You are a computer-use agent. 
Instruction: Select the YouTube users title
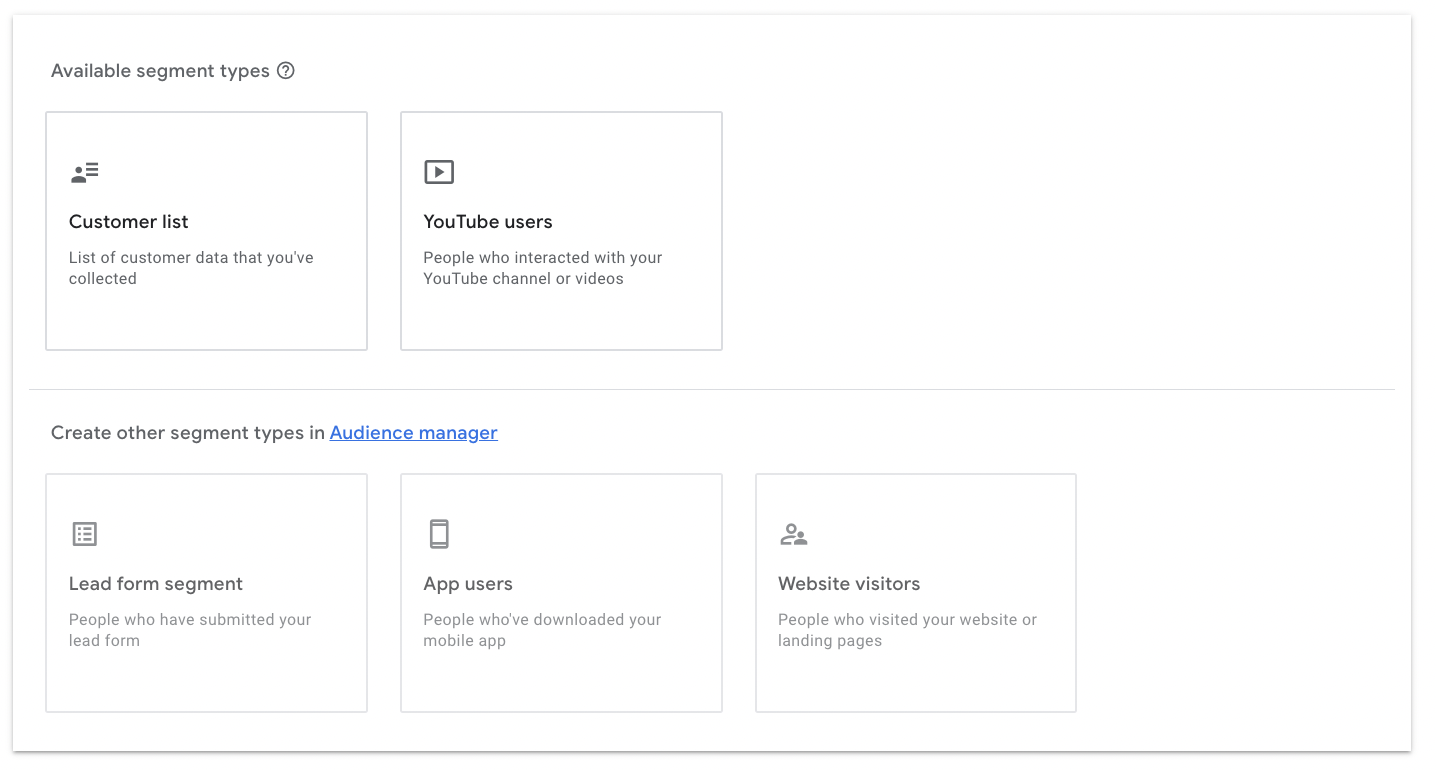(488, 222)
